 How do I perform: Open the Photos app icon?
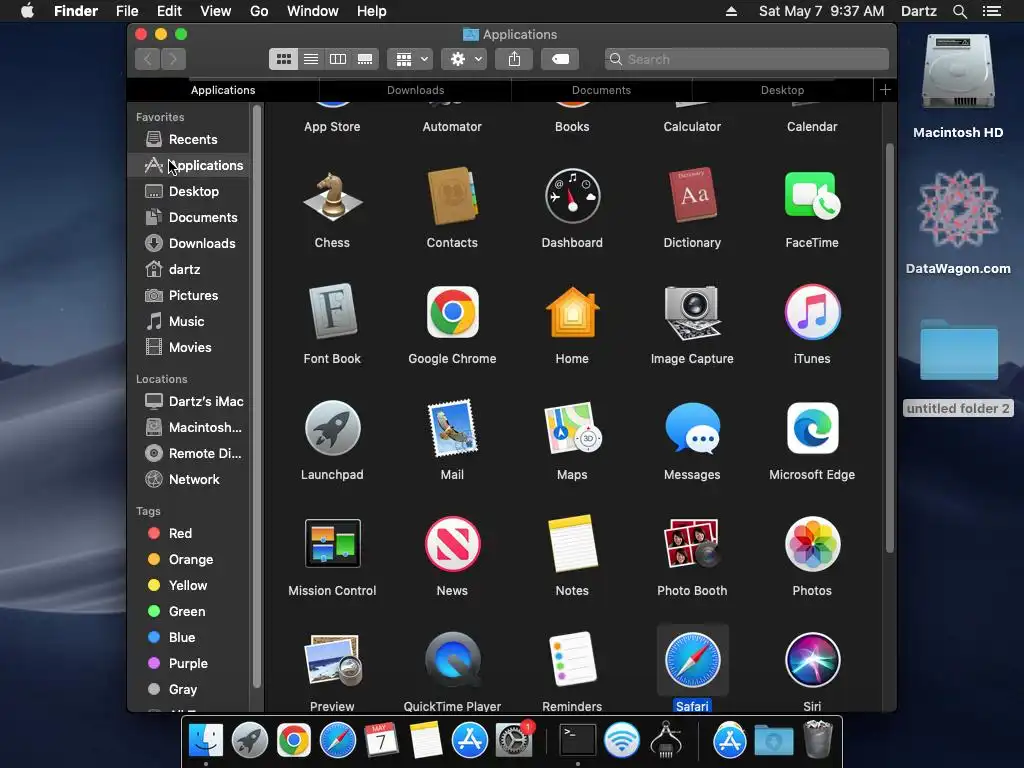812,543
